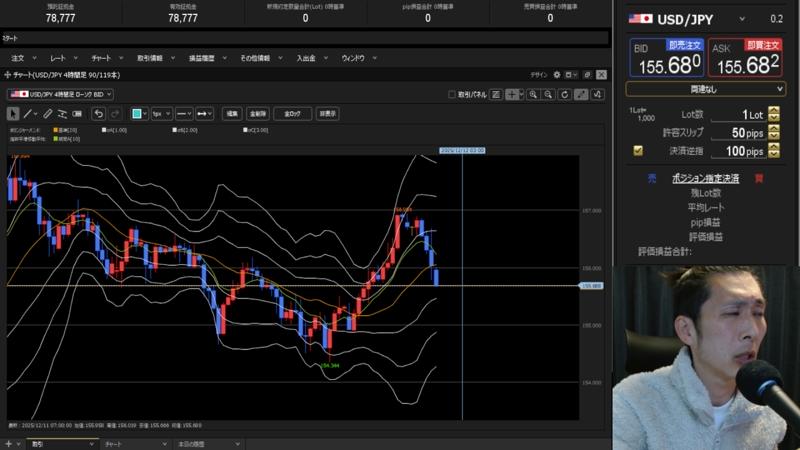800x450 pixels.
Task: Toggle the 取引パネル checkbox
Action: [x=451, y=94]
